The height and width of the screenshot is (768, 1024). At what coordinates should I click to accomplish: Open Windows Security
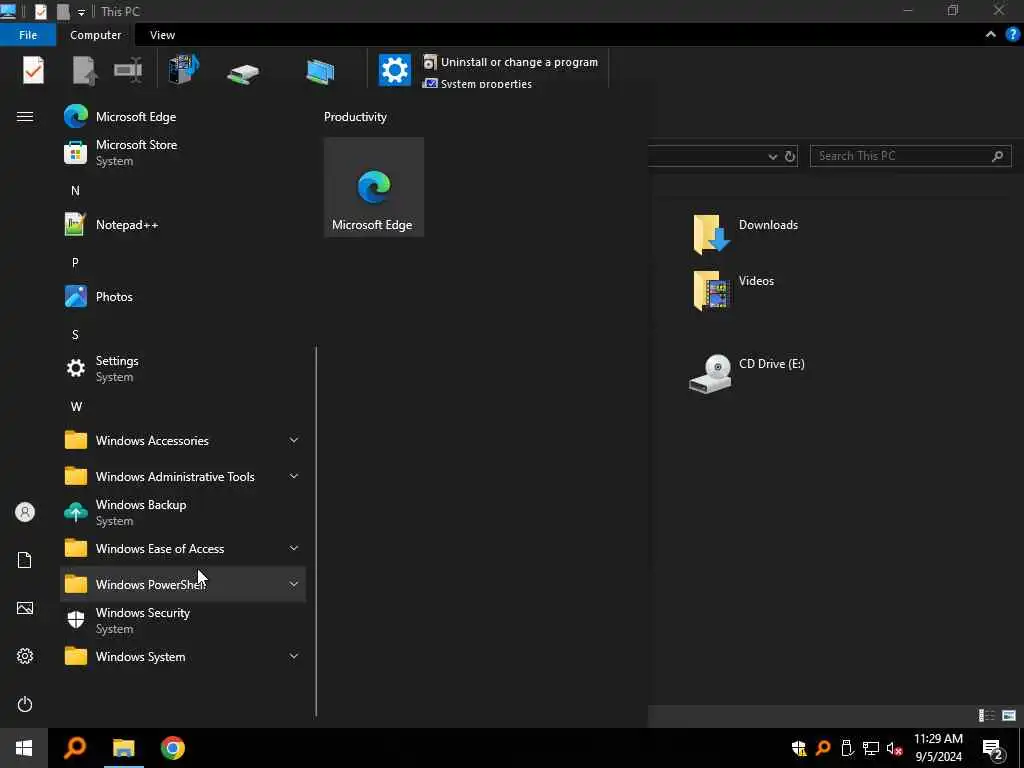tap(183, 620)
